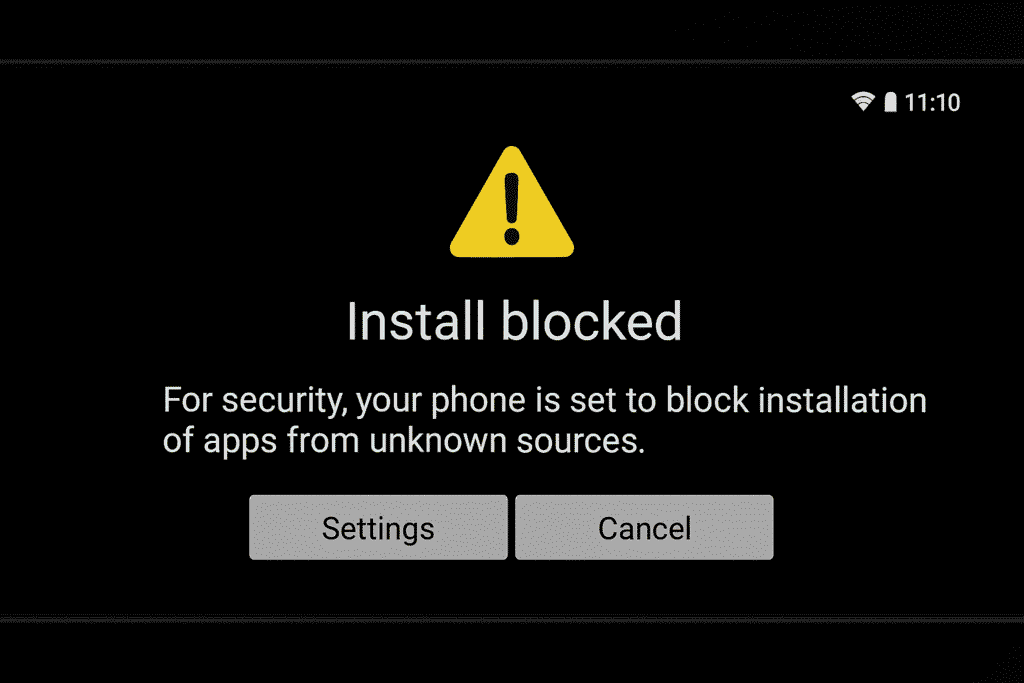Click the yellow warning triangle icon

coord(512,202)
